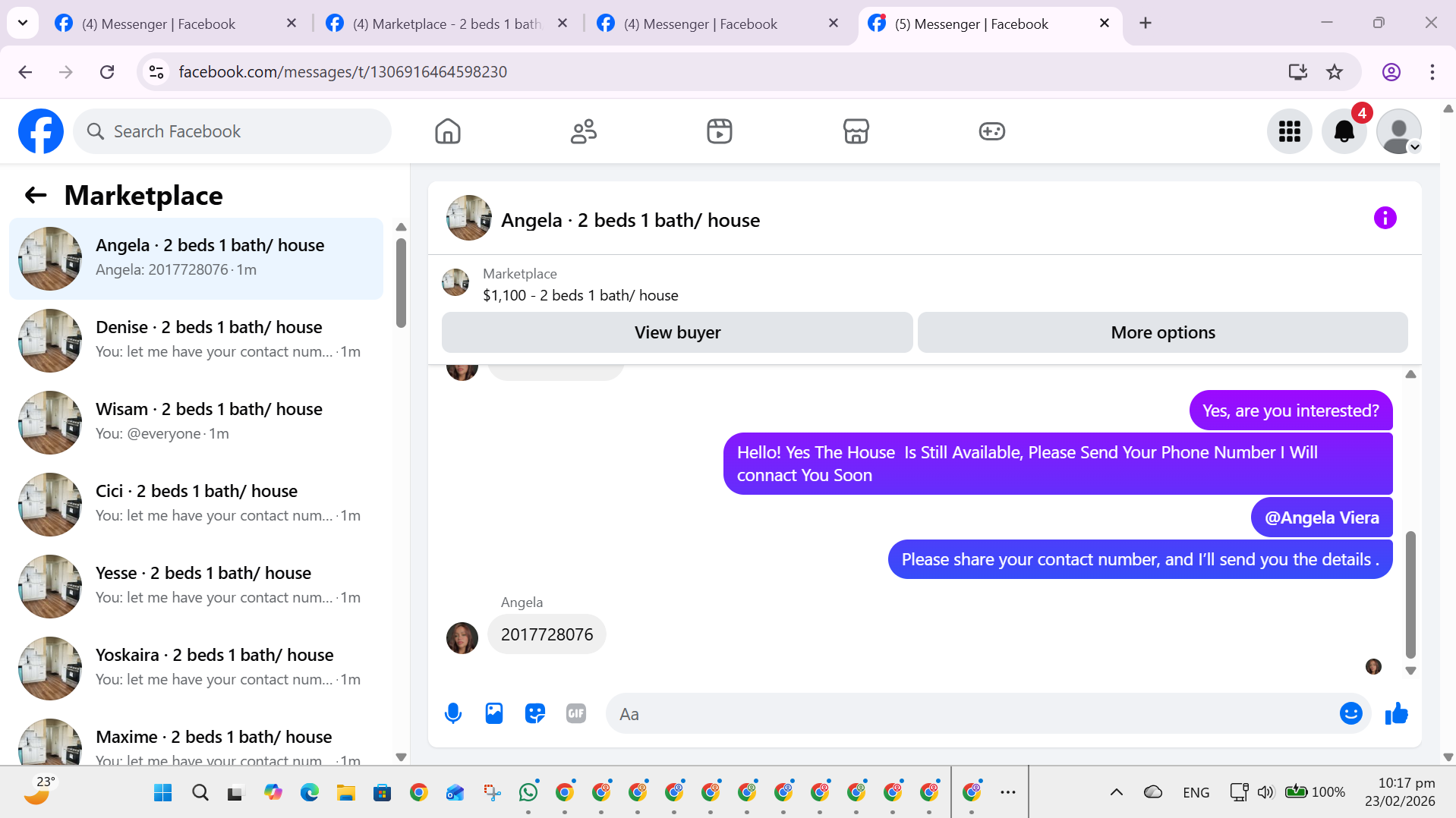This screenshot has width=1456, height=818.
Task: Open Denise conversation
Action: [x=196, y=341]
